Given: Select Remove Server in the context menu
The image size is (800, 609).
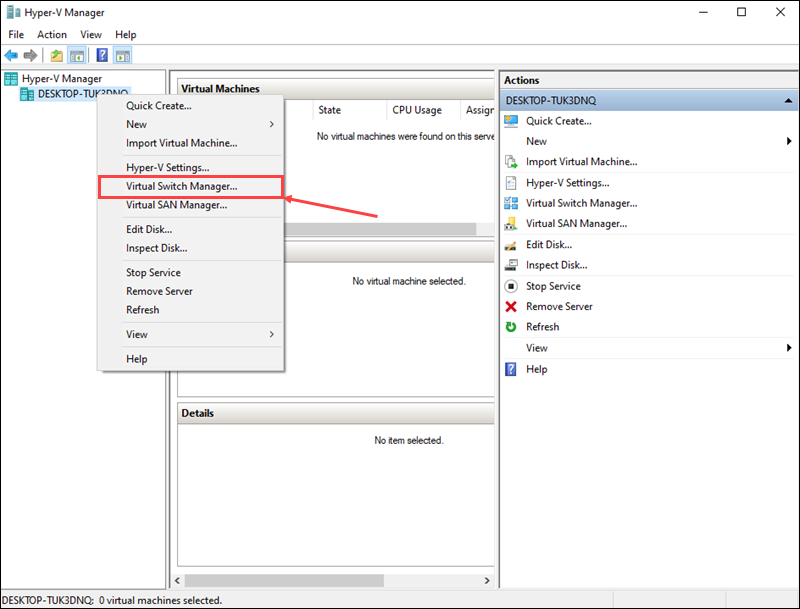Looking at the screenshot, I should pyautogui.click(x=190, y=291).
